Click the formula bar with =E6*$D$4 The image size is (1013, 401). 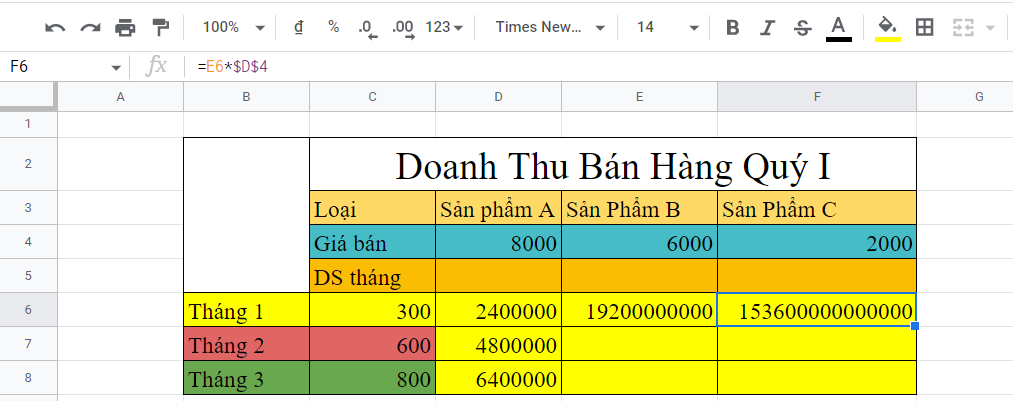pos(601,67)
